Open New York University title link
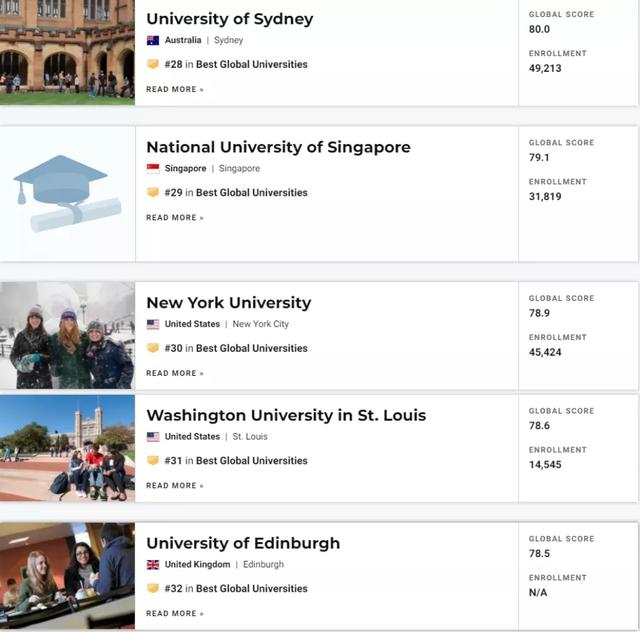This screenshot has width=640, height=632. (228, 303)
